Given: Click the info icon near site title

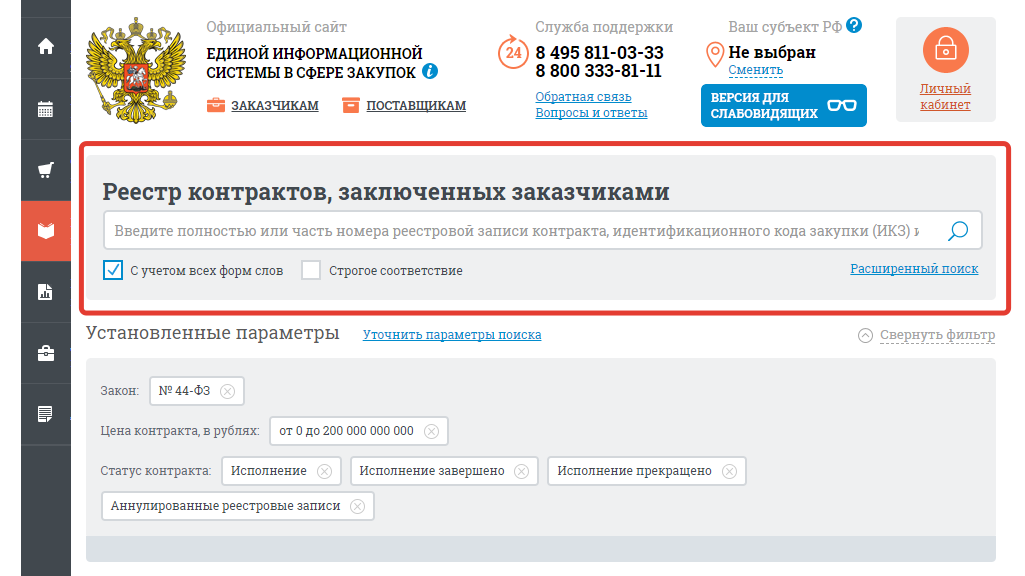Looking at the screenshot, I should [430, 72].
